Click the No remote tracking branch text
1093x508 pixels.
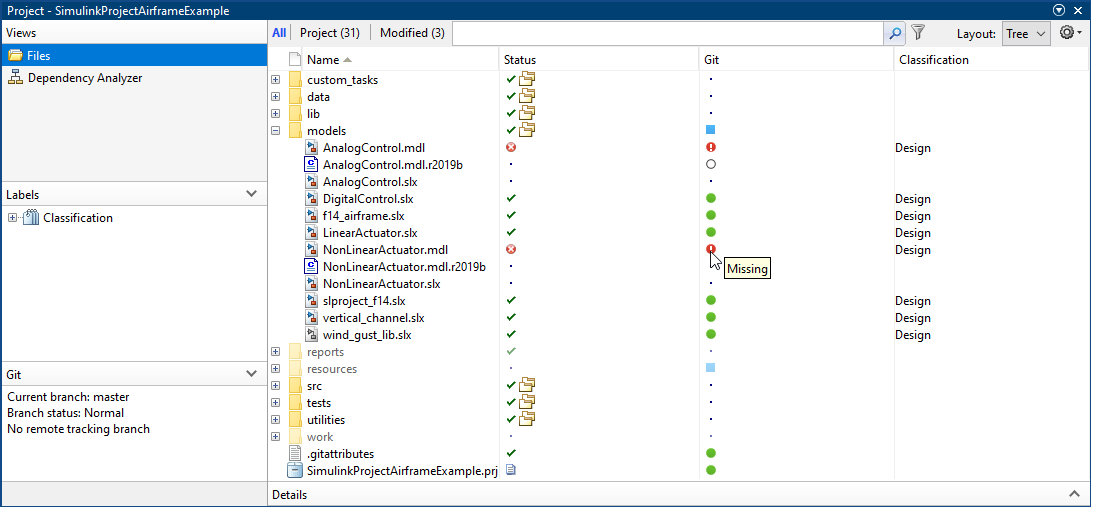coord(78,429)
